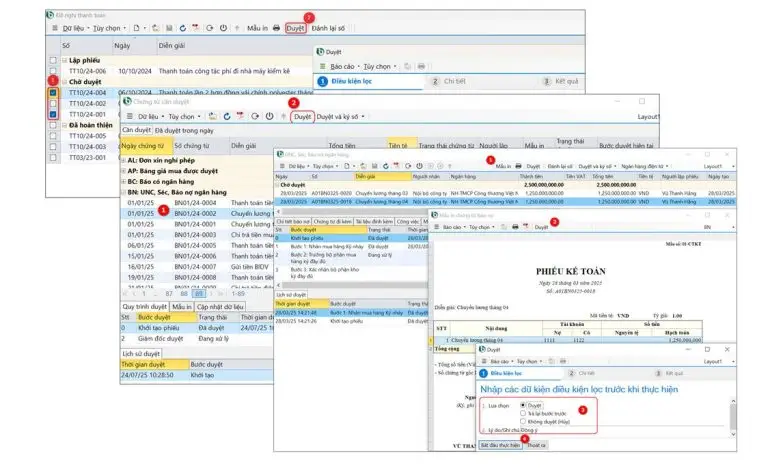Tick the checkbox for row TT10/24-004
This screenshot has height=473, width=768.
54,92
